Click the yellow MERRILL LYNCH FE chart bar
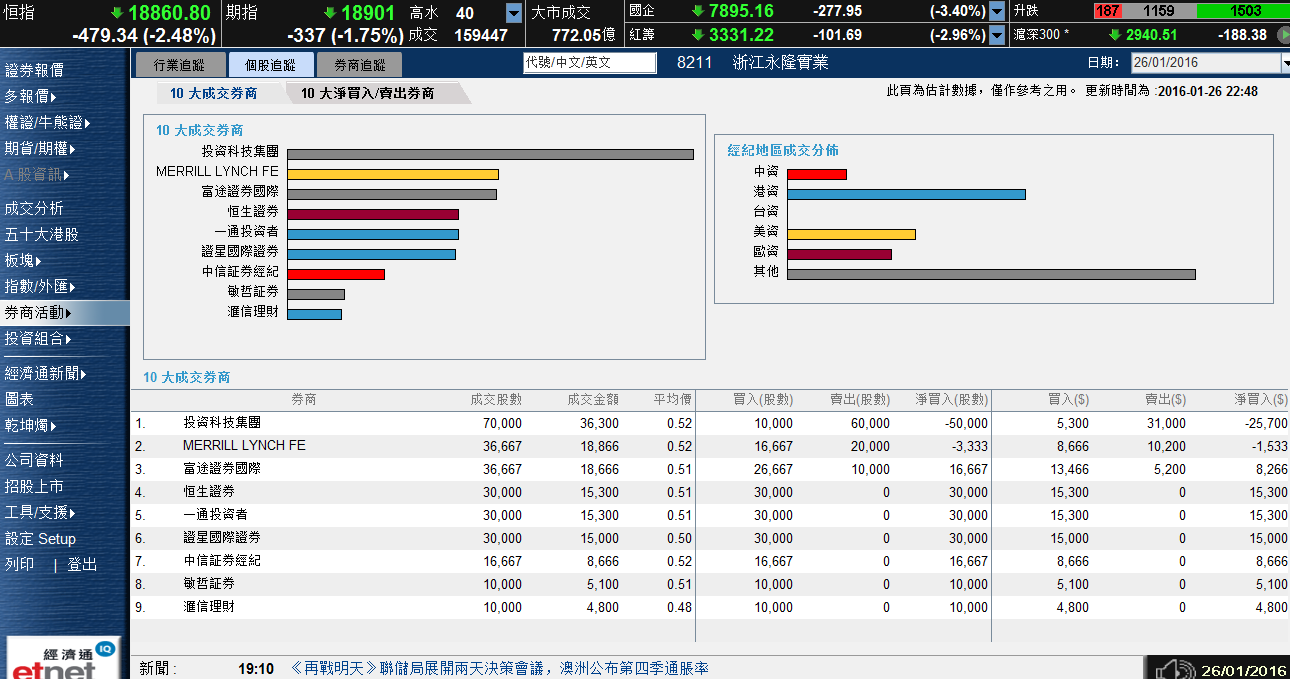This screenshot has height=679, width=1290. [393, 174]
